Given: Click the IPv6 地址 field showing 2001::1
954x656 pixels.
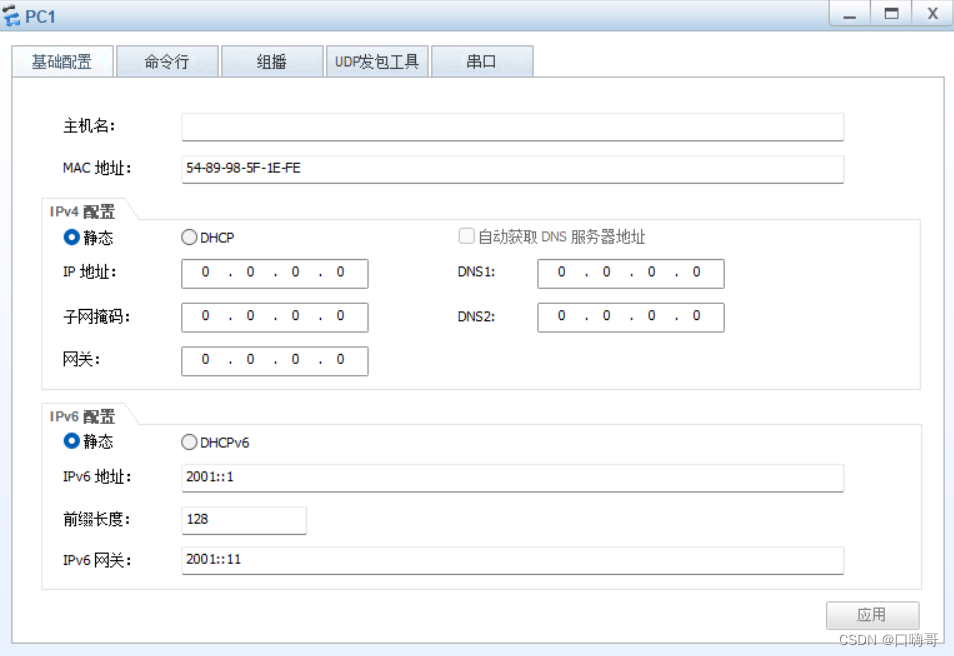Looking at the screenshot, I should [512, 478].
